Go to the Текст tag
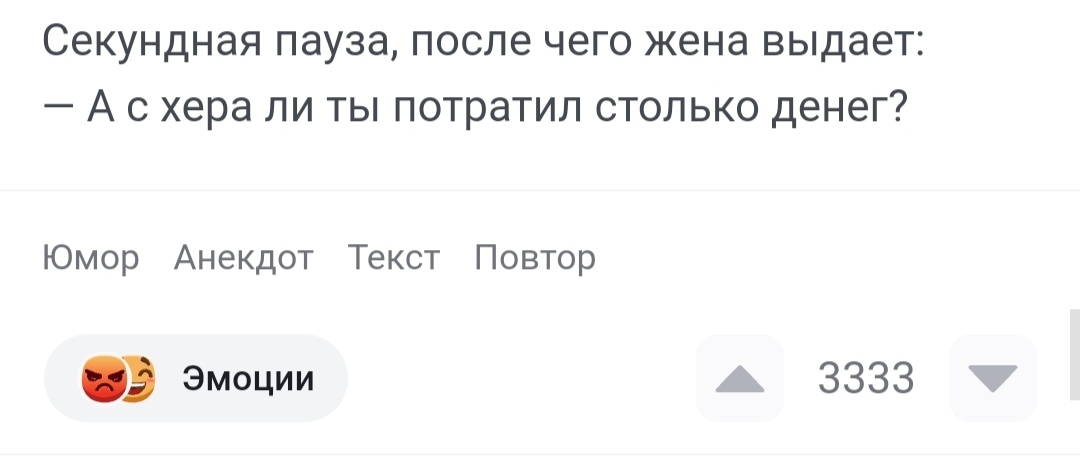 click(394, 258)
